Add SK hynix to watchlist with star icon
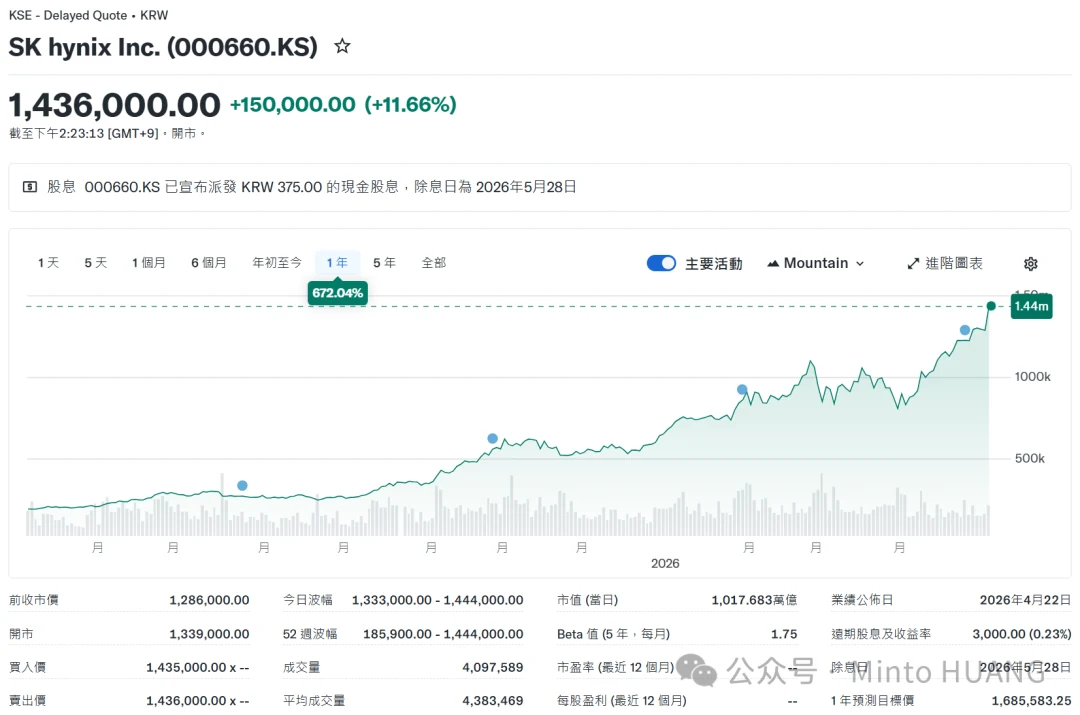The height and width of the screenshot is (715, 1080). coord(342,46)
